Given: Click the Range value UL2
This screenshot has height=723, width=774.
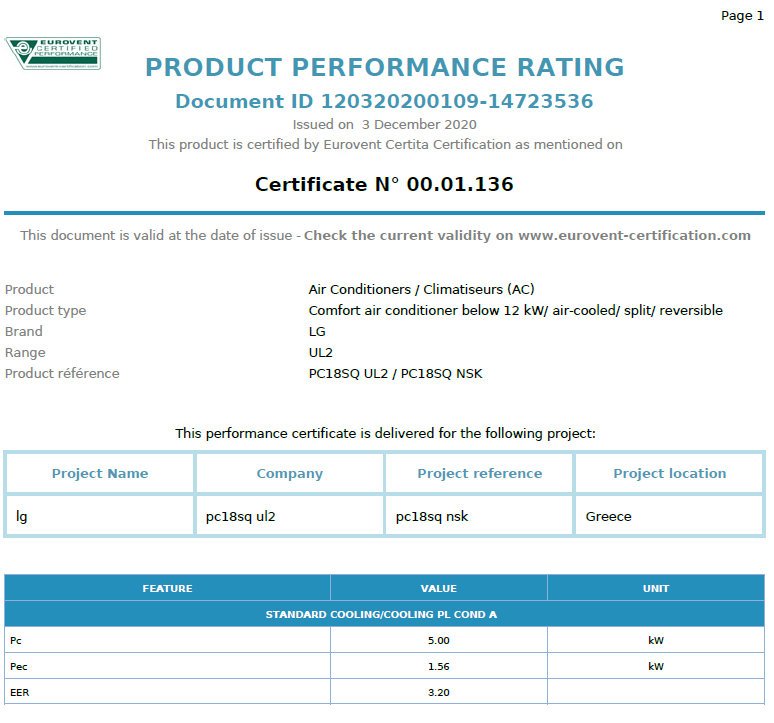Looking at the screenshot, I should click(x=320, y=352).
